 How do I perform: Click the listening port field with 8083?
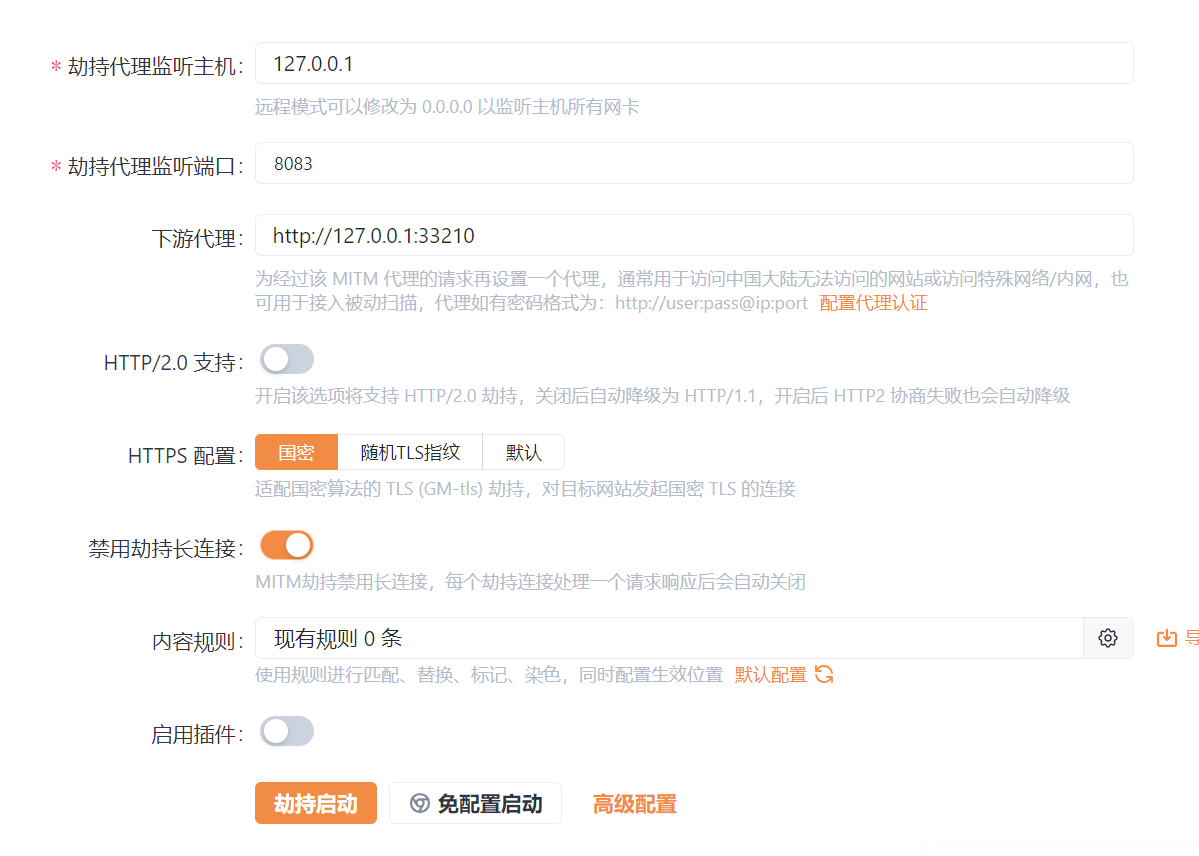(x=693, y=163)
